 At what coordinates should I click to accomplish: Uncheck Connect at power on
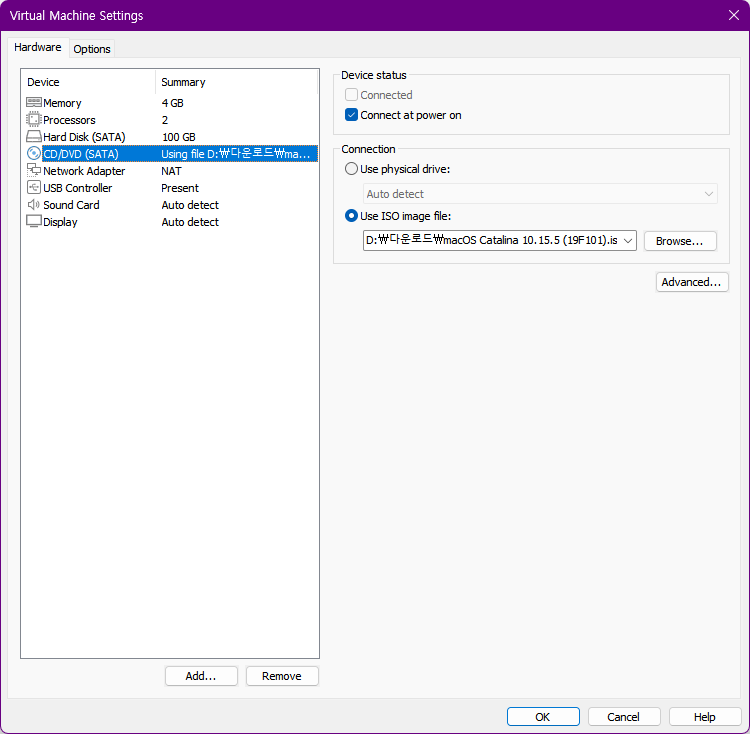click(351, 115)
